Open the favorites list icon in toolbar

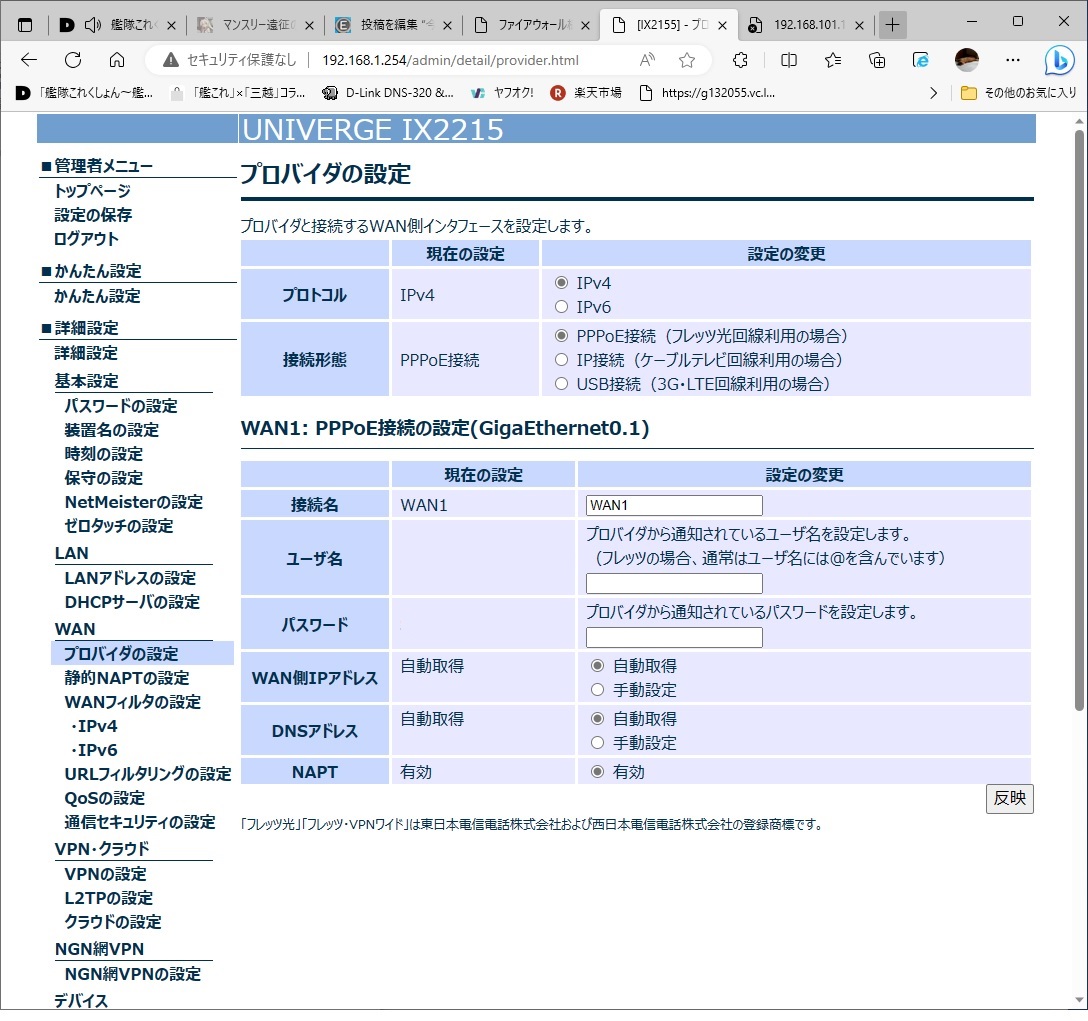[x=833, y=60]
